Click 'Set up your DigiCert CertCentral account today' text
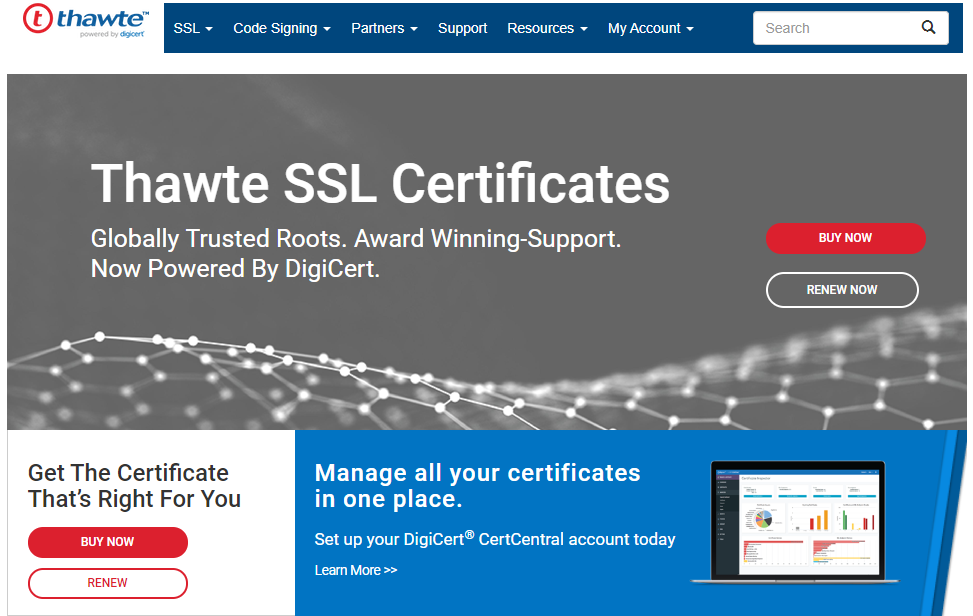The image size is (973, 616). click(495, 538)
